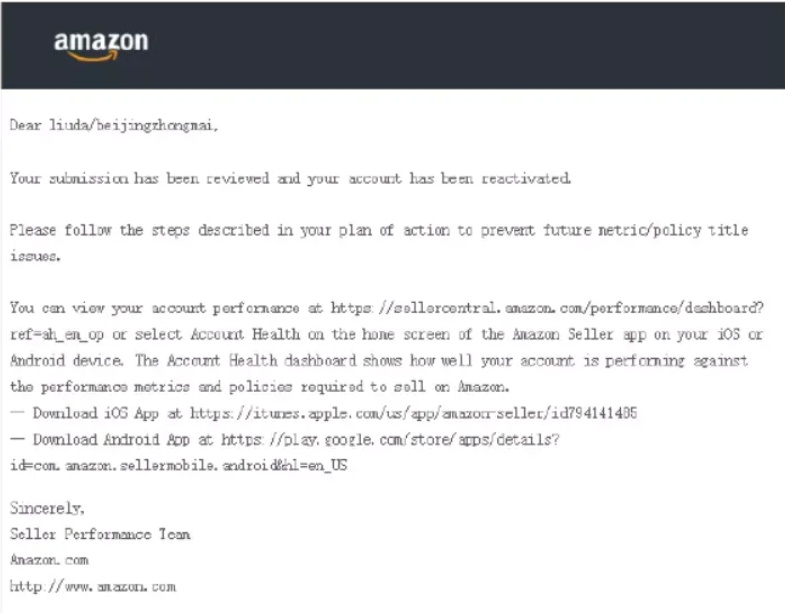Click the Download iOS App bullet text

pyautogui.click(x=96, y=413)
